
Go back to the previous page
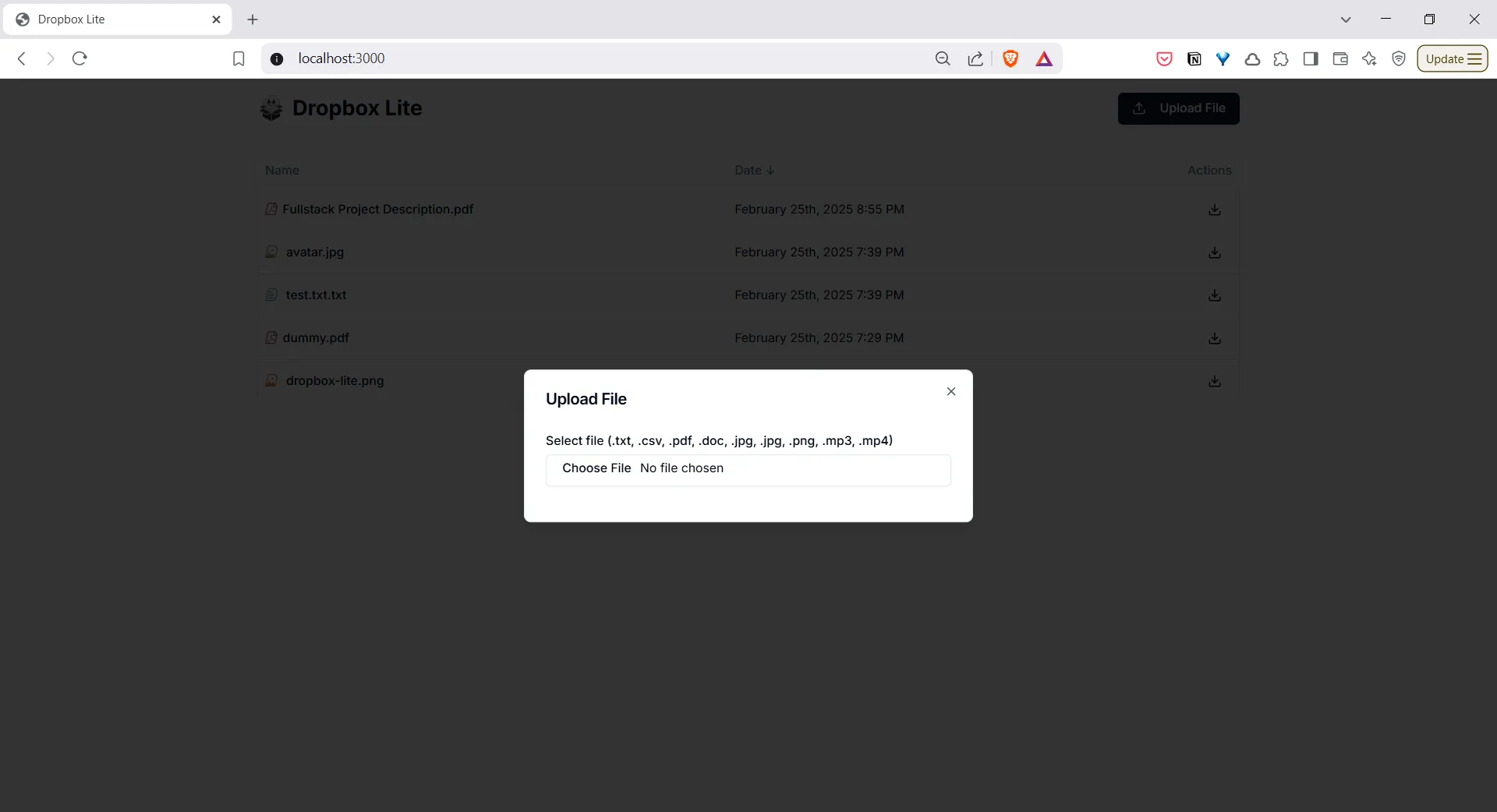coord(22,58)
